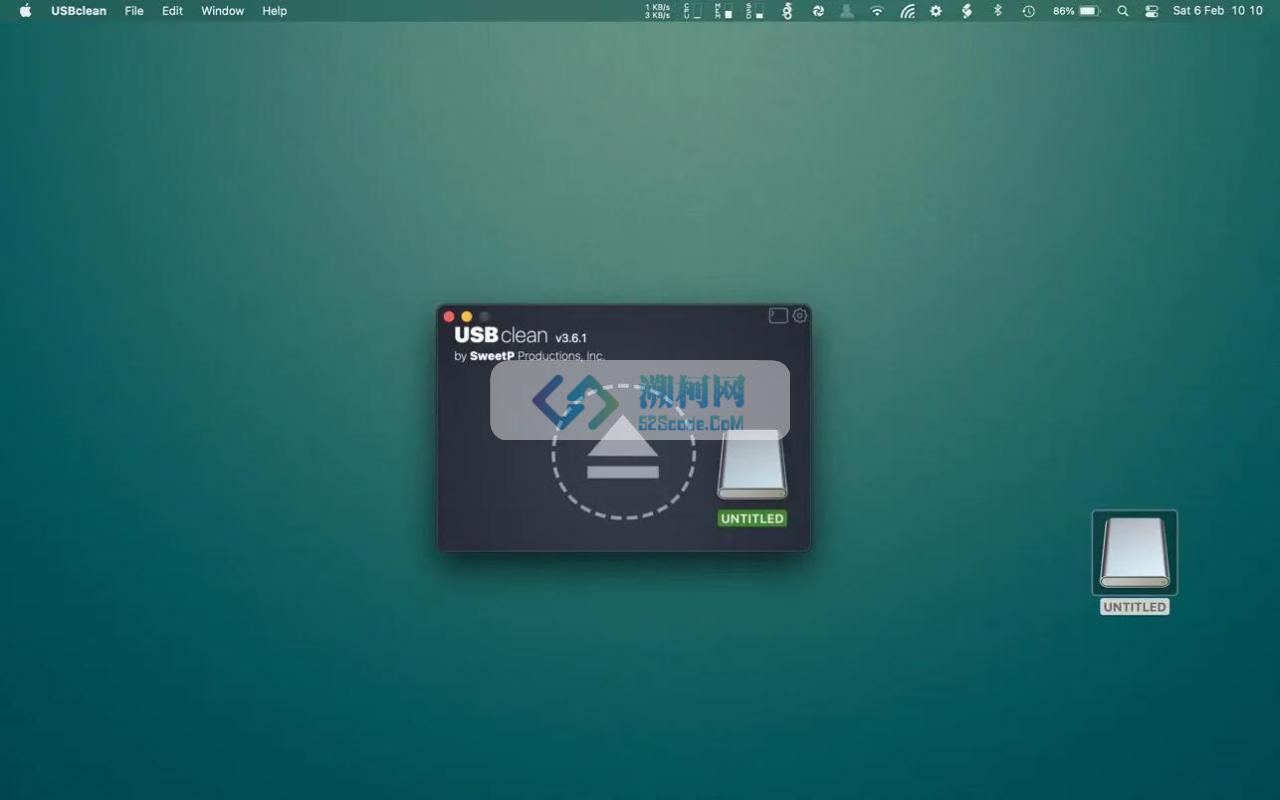Image resolution: width=1280 pixels, height=800 pixels.
Task: Open Control Center in the menu bar
Action: click(x=1152, y=11)
